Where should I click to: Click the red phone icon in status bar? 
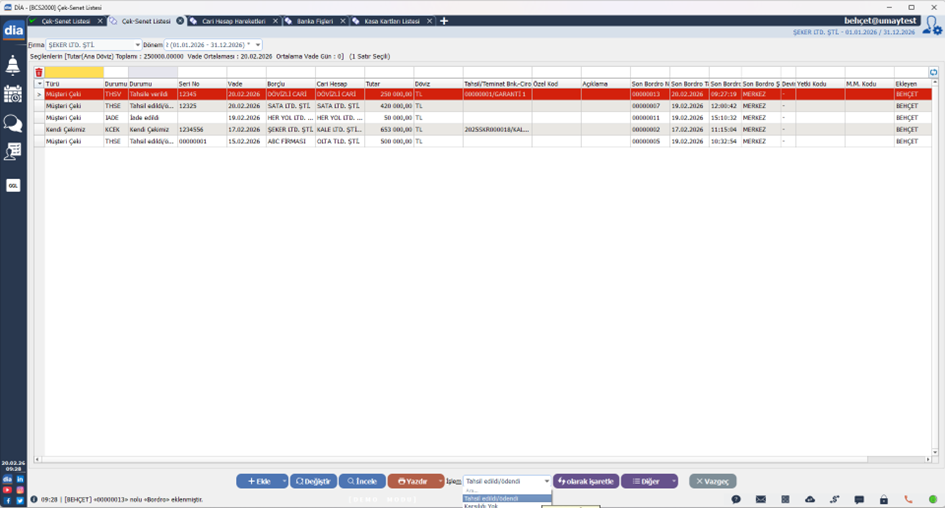click(x=908, y=499)
